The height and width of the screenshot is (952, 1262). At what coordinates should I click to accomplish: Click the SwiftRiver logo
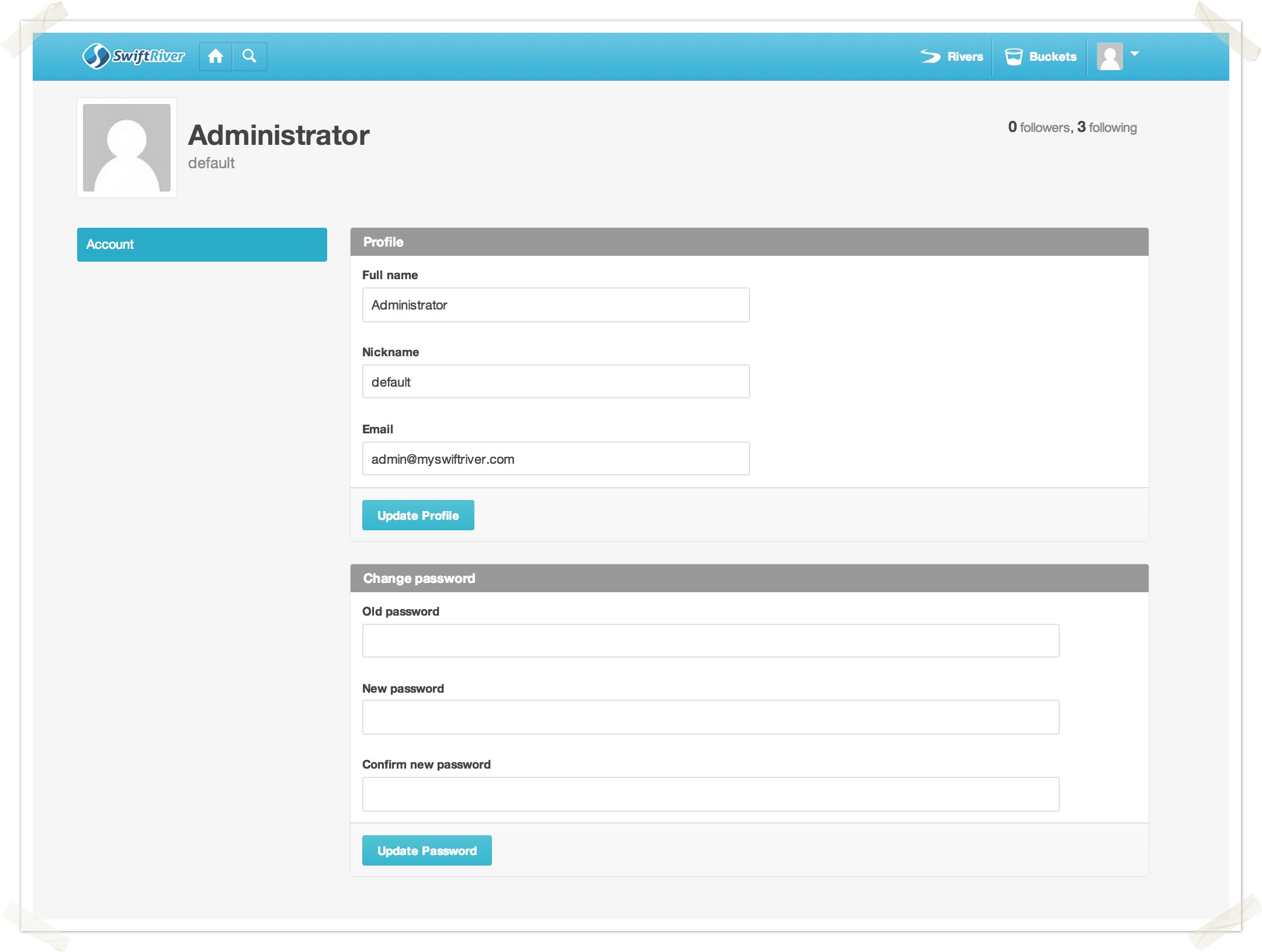(x=133, y=56)
